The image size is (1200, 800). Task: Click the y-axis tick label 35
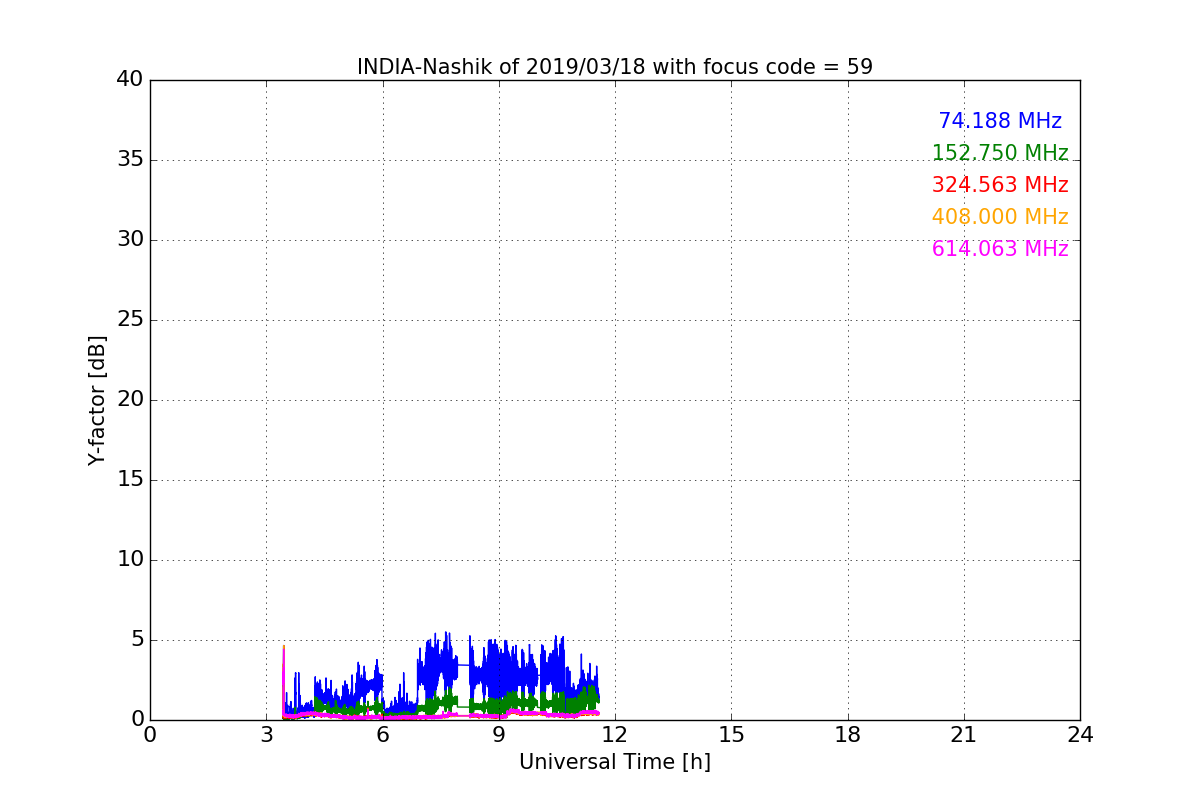(130, 160)
